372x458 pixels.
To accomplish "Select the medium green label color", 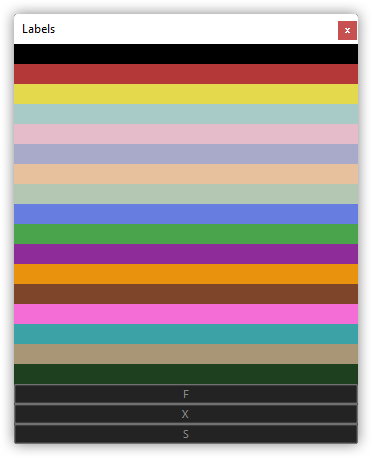I will pyautogui.click(x=186, y=234).
